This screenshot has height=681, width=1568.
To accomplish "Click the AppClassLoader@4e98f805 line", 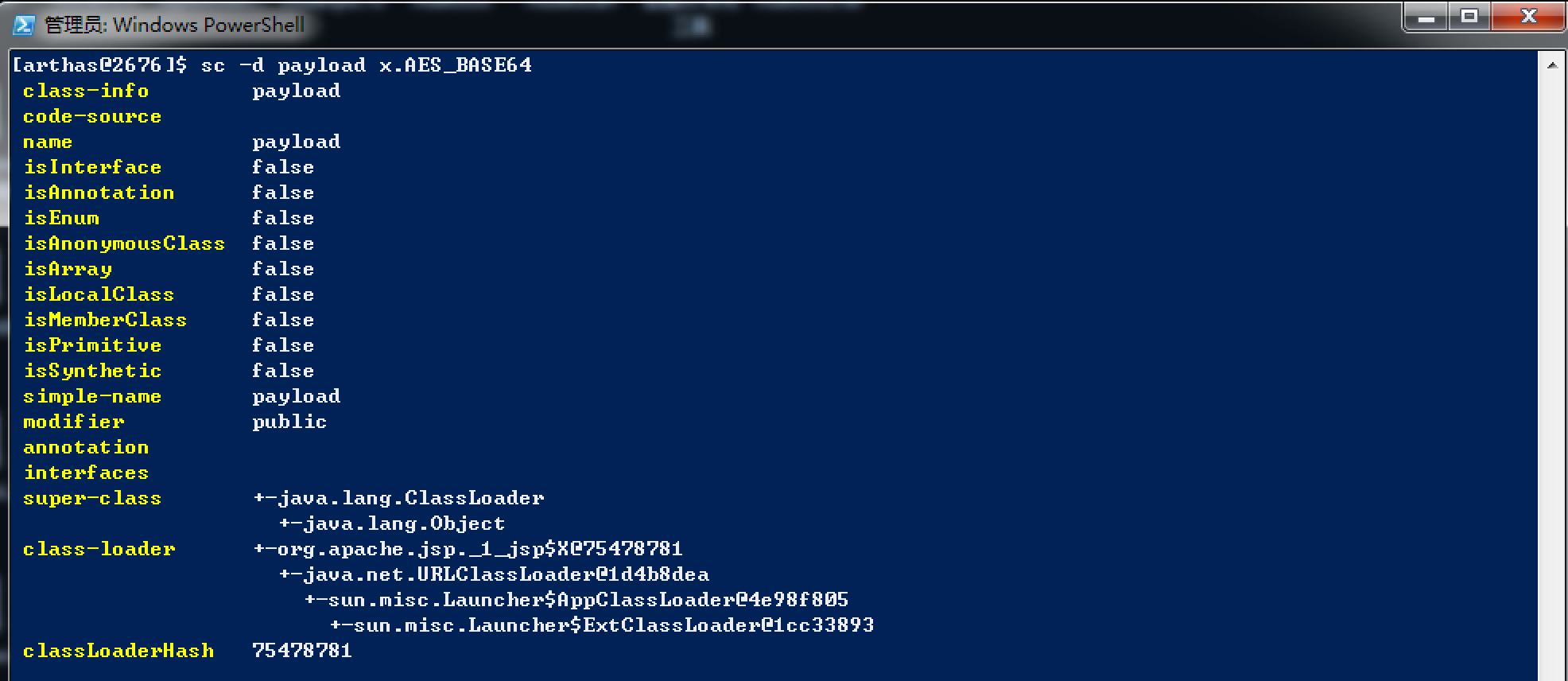I will [x=576, y=600].
